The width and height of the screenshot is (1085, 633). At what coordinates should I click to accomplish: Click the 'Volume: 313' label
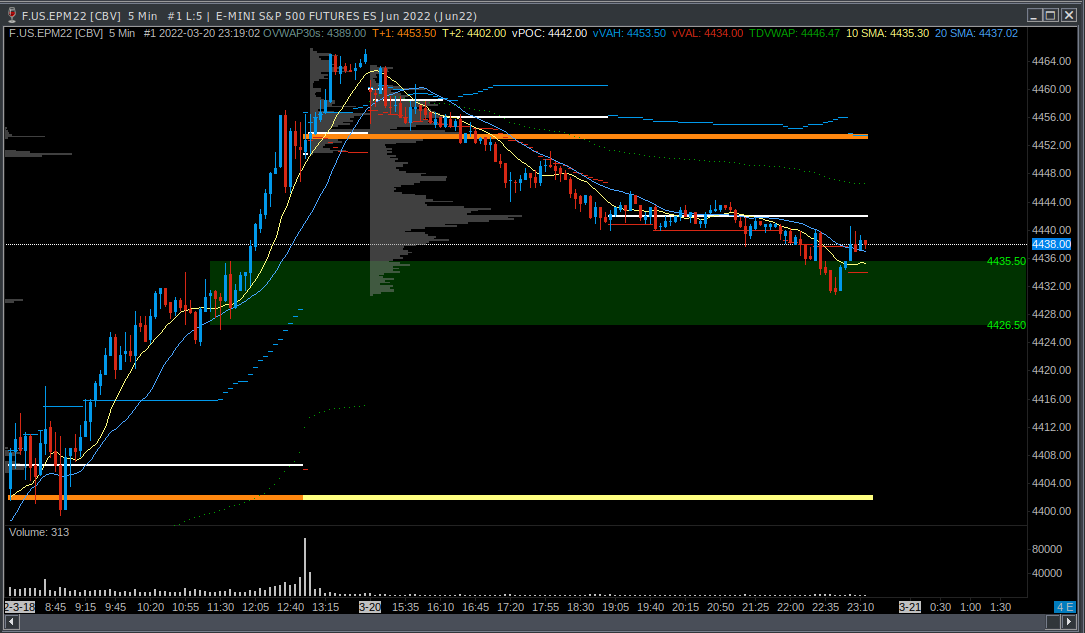point(39,532)
